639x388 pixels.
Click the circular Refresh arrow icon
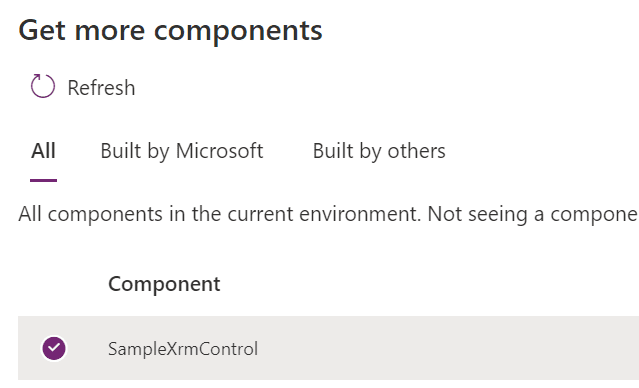pos(43,86)
